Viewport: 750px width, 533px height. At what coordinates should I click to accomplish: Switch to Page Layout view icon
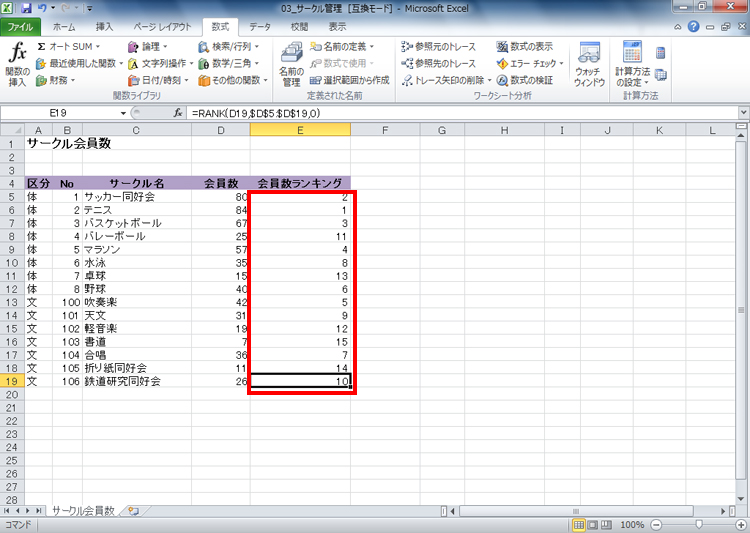pyautogui.click(x=593, y=525)
